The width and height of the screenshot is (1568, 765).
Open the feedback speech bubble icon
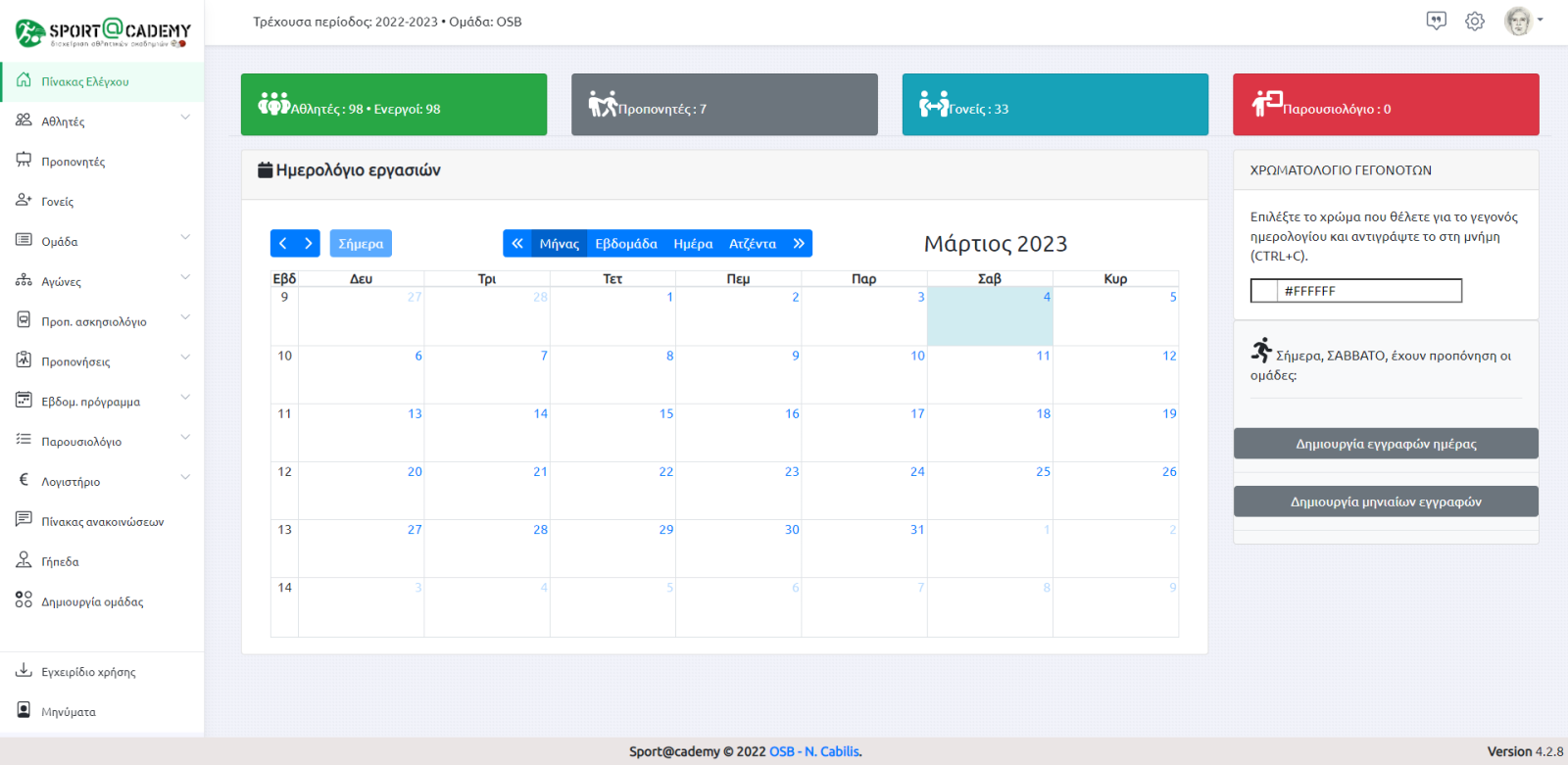click(1436, 21)
